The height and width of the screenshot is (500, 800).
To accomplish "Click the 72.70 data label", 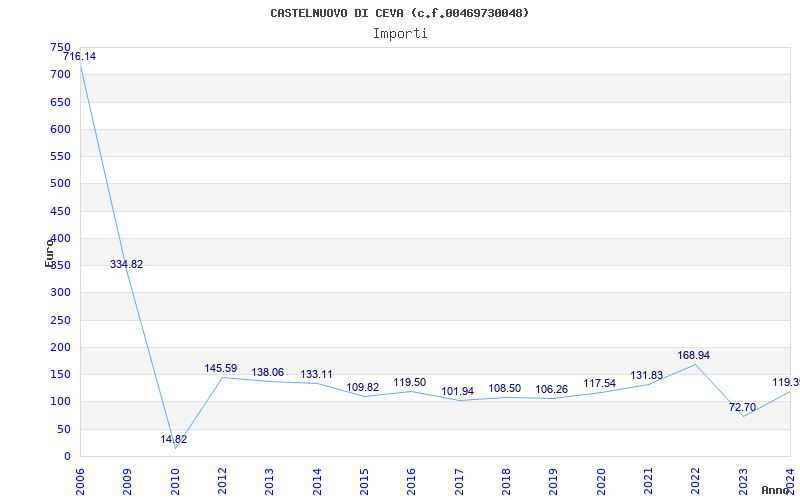I will 742,408.
